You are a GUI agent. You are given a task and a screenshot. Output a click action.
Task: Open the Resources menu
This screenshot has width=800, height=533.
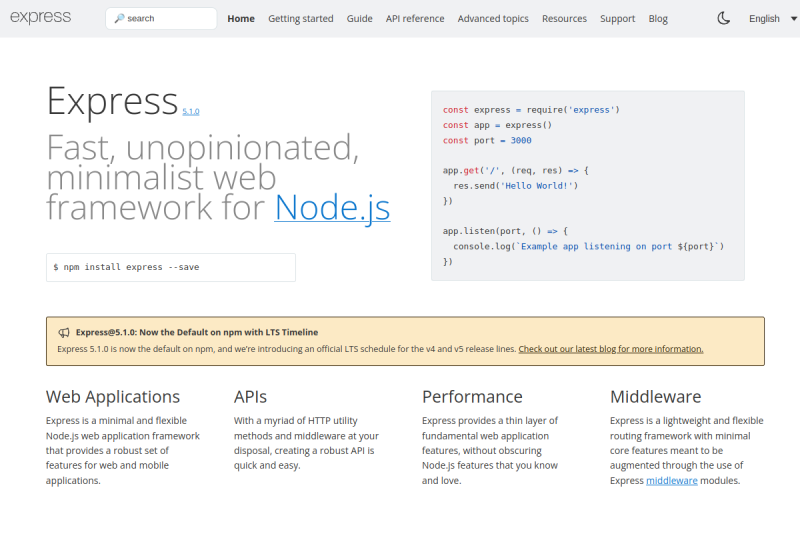pyautogui.click(x=564, y=19)
